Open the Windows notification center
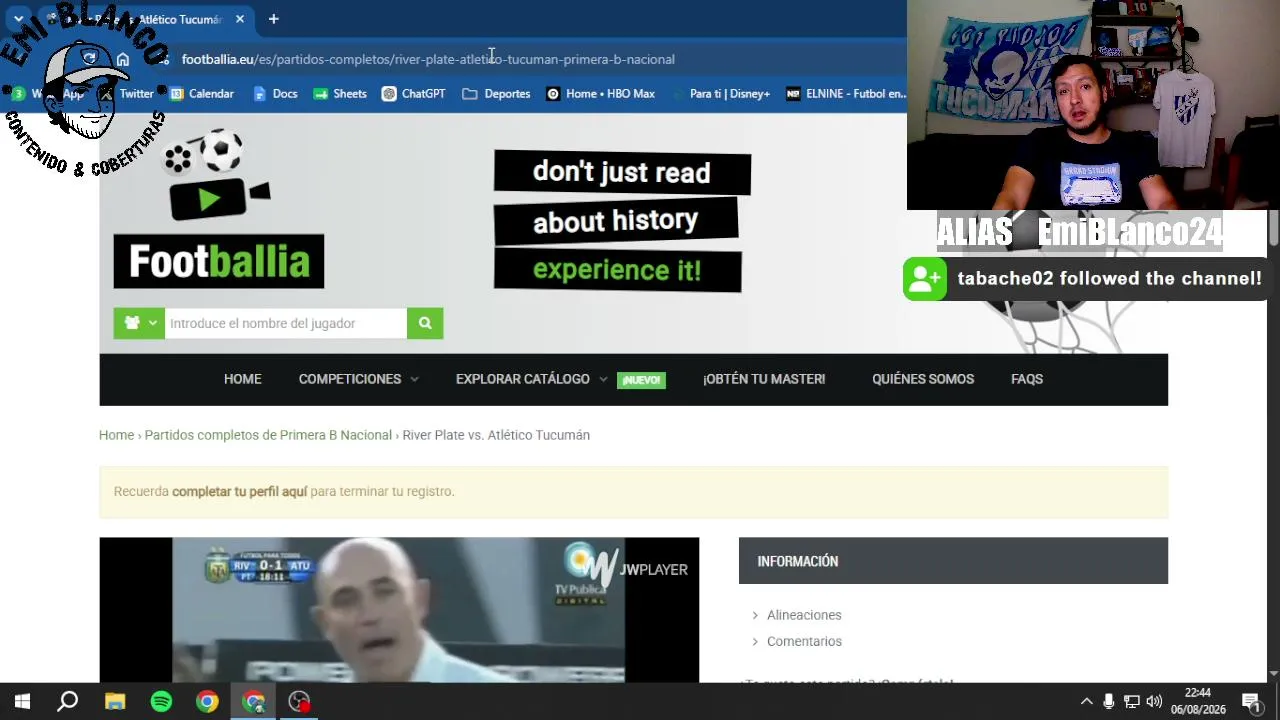Image resolution: width=1280 pixels, height=720 pixels. [x=1251, y=701]
